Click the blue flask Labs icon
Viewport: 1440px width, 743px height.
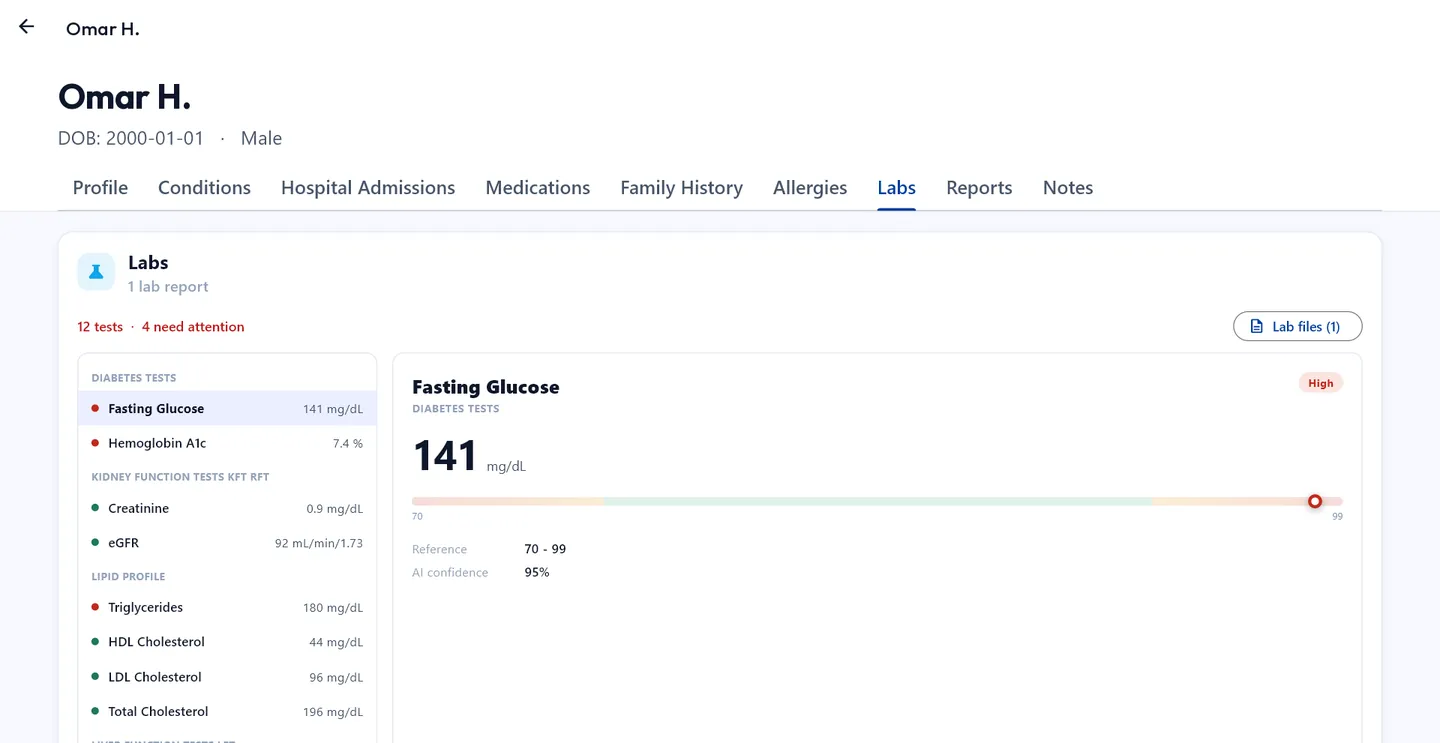(x=96, y=272)
